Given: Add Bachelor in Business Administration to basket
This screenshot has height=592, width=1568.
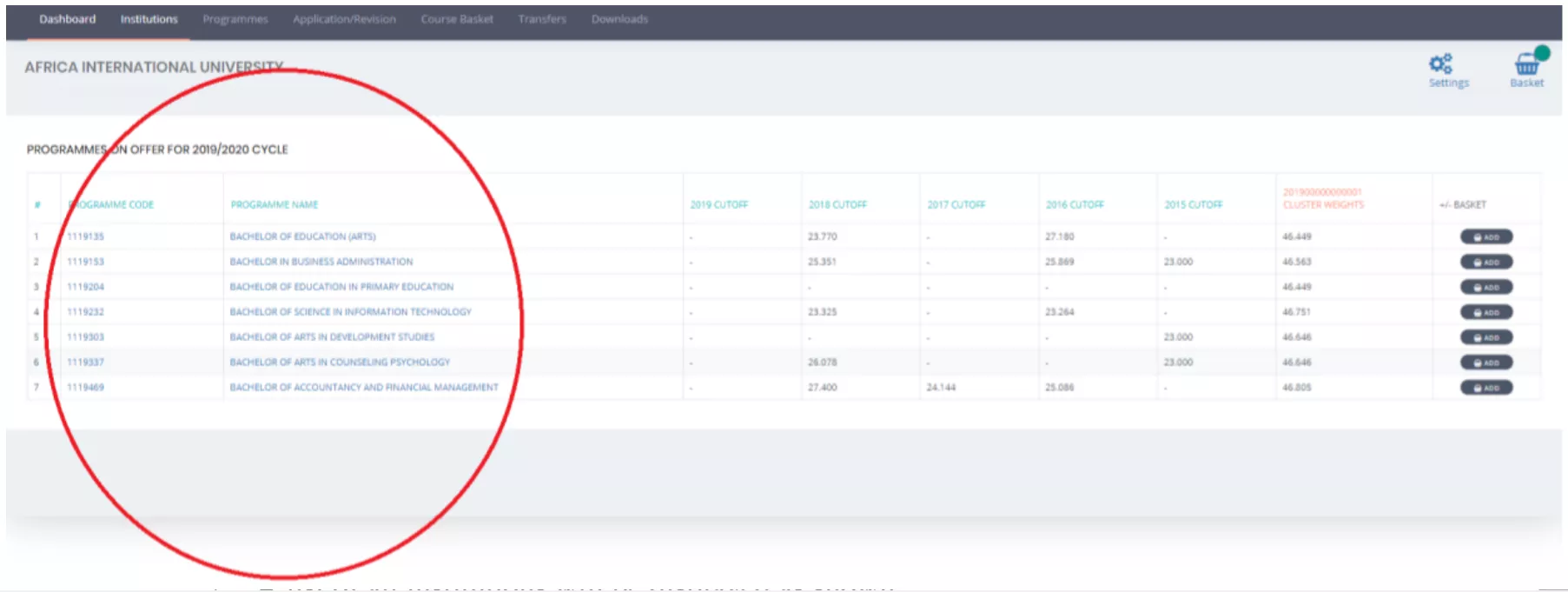Looking at the screenshot, I should pos(1486,262).
